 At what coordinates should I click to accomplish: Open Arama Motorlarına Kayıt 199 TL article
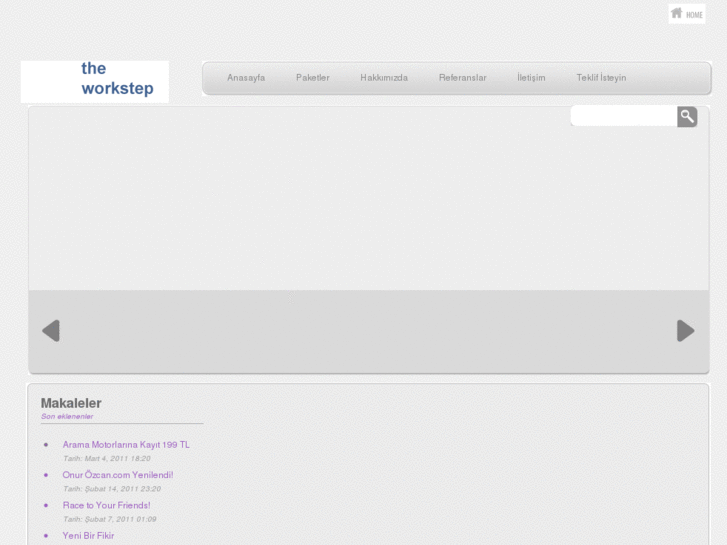(x=126, y=444)
